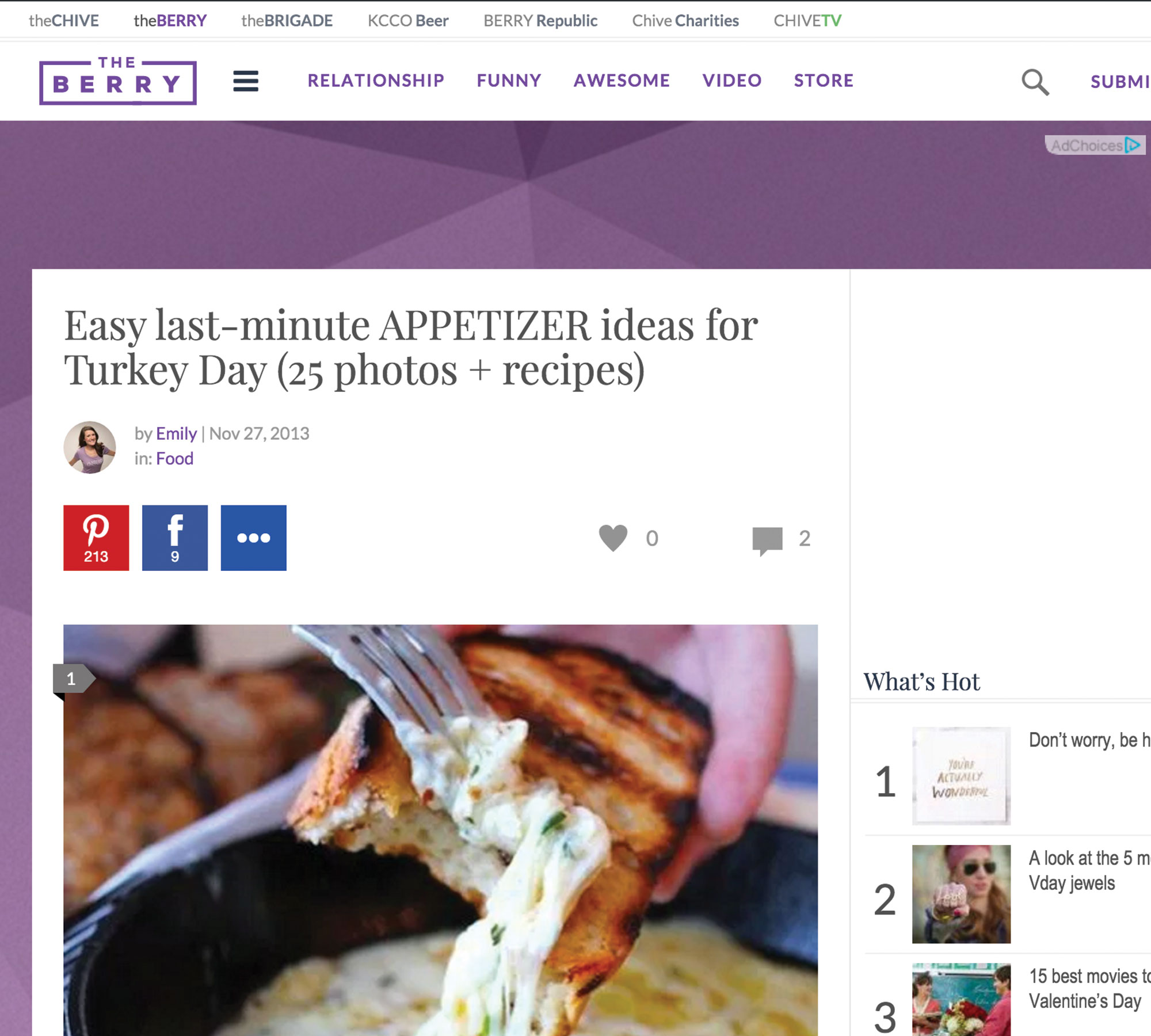This screenshot has height=1036, width=1151.
Task: Open Vday jewels thumbnail in What's Hot
Action: pos(961,894)
